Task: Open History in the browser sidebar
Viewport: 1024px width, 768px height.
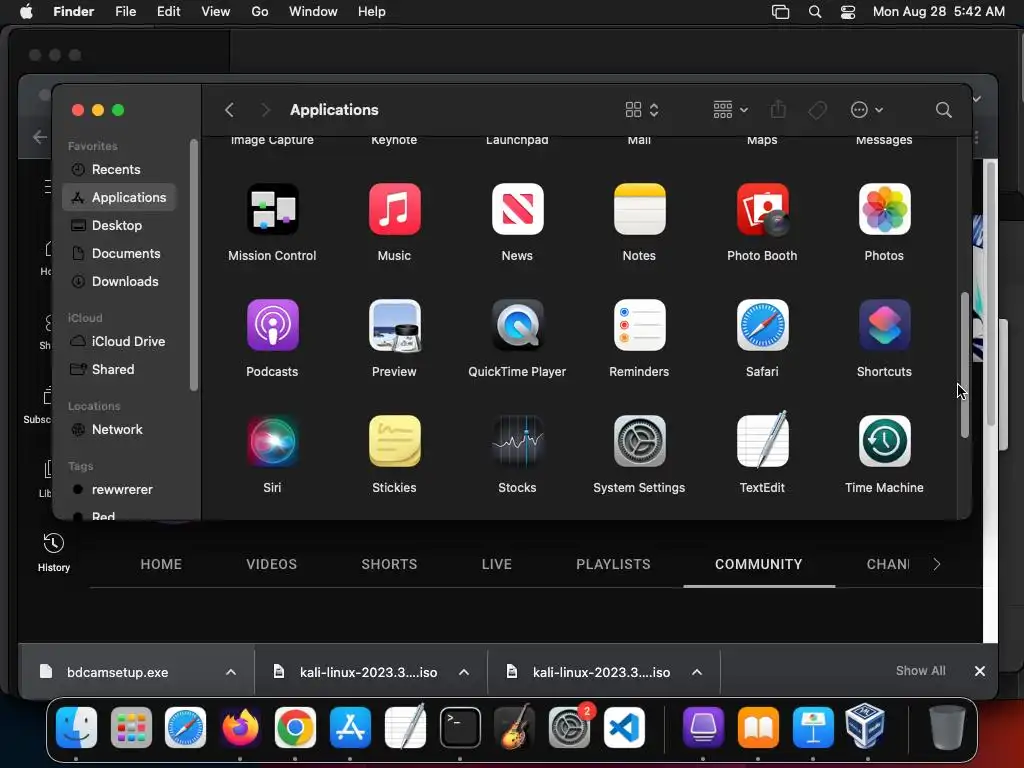Action: [x=54, y=552]
